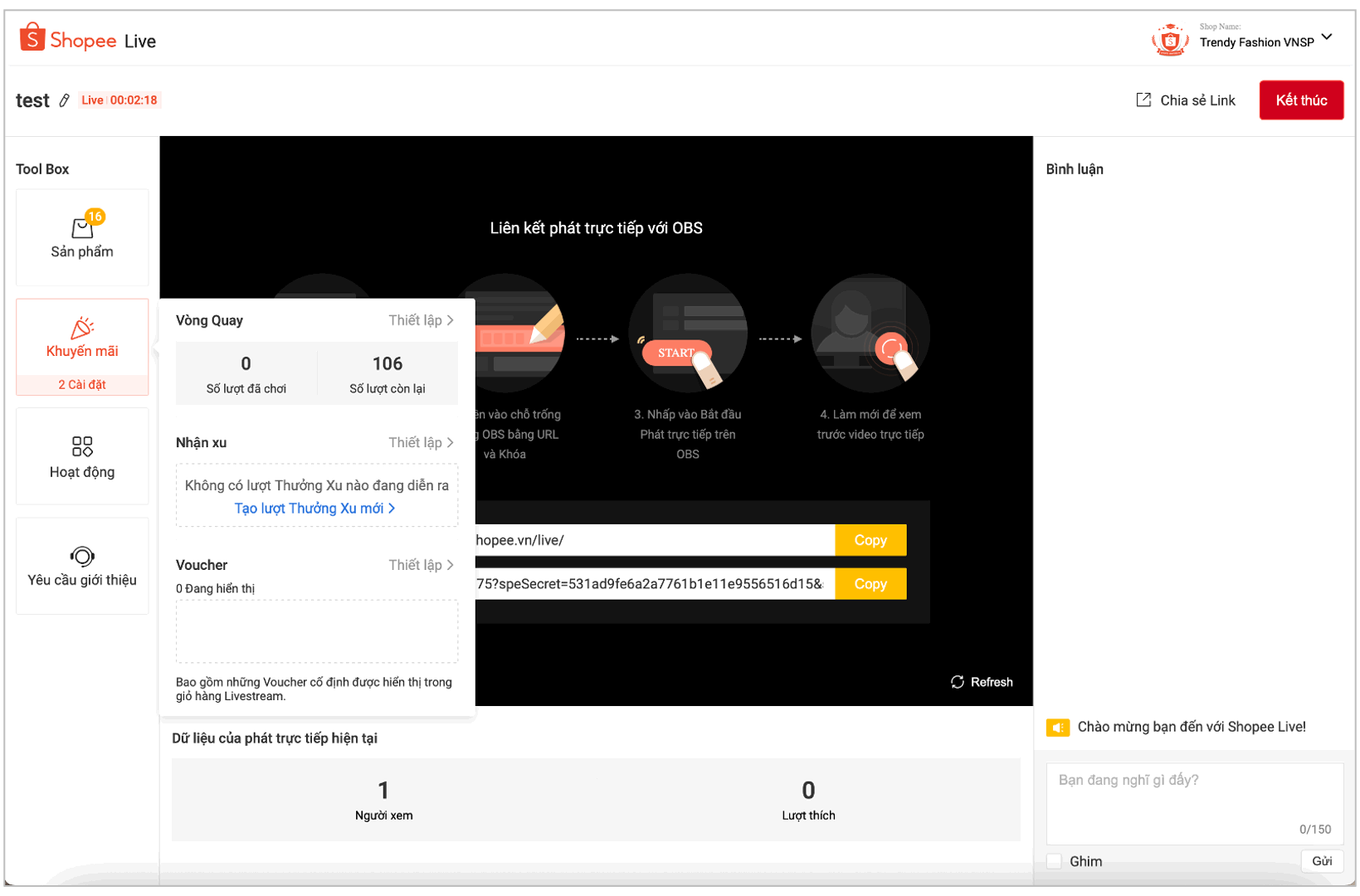Expand Voucher settings via Thiết lập
This screenshot has width=1360, height=896.
point(421,565)
